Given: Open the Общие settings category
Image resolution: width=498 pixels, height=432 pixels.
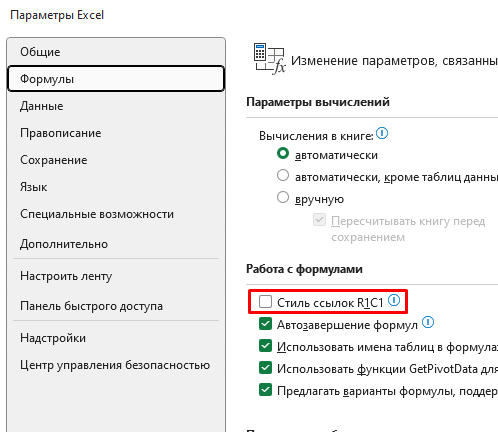Looking at the screenshot, I should (116, 52).
